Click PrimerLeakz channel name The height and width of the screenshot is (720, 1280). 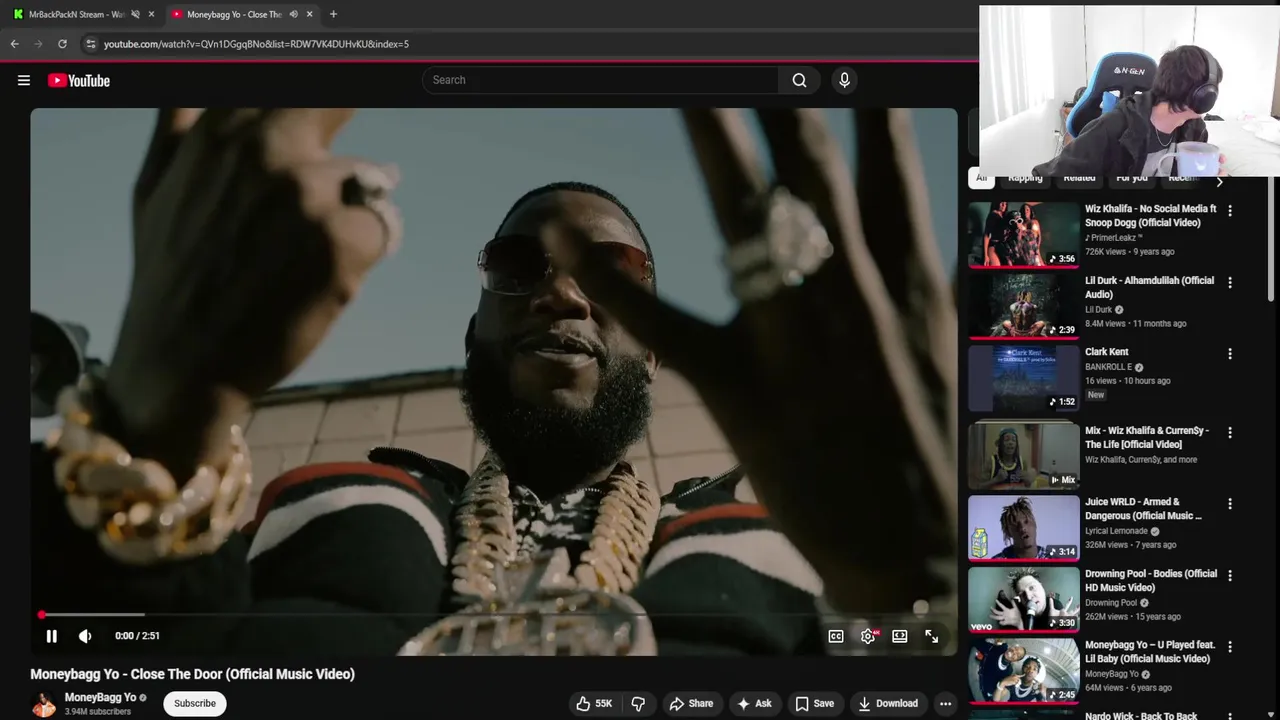pyautogui.click(x=1113, y=238)
